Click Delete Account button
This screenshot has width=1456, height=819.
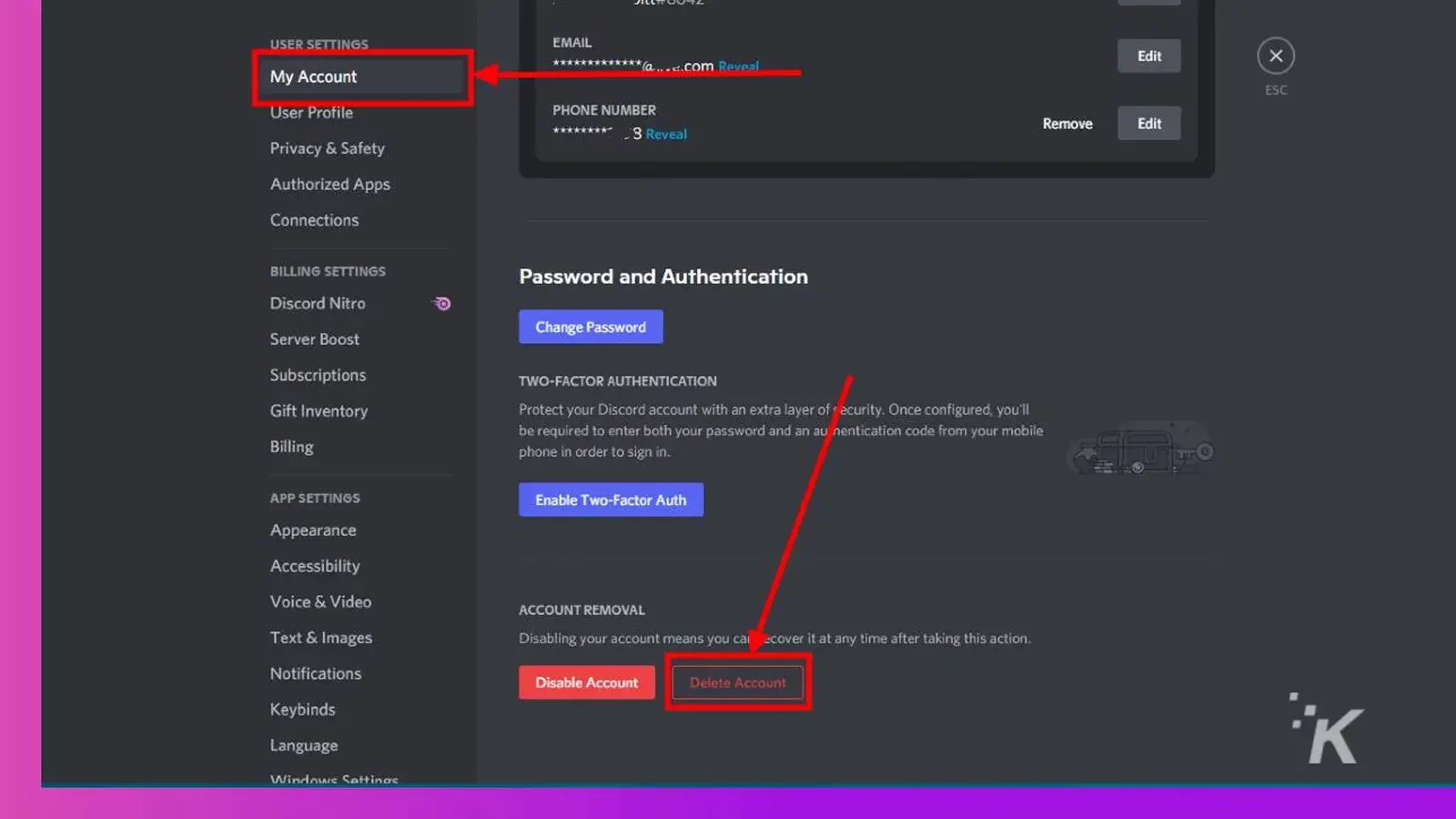coord(737,682)
